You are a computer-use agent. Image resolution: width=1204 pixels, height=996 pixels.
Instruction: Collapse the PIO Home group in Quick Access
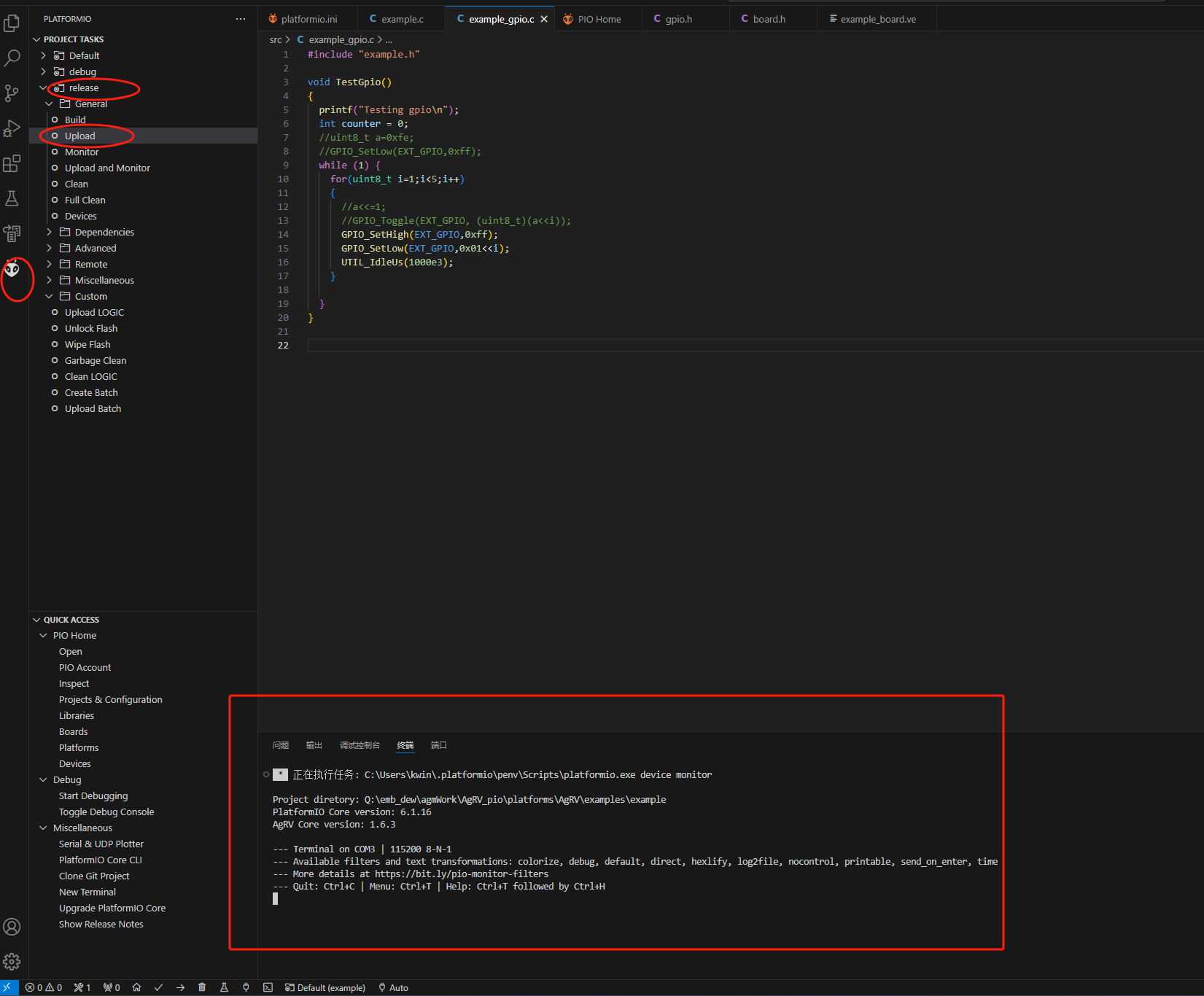[43, 636]
